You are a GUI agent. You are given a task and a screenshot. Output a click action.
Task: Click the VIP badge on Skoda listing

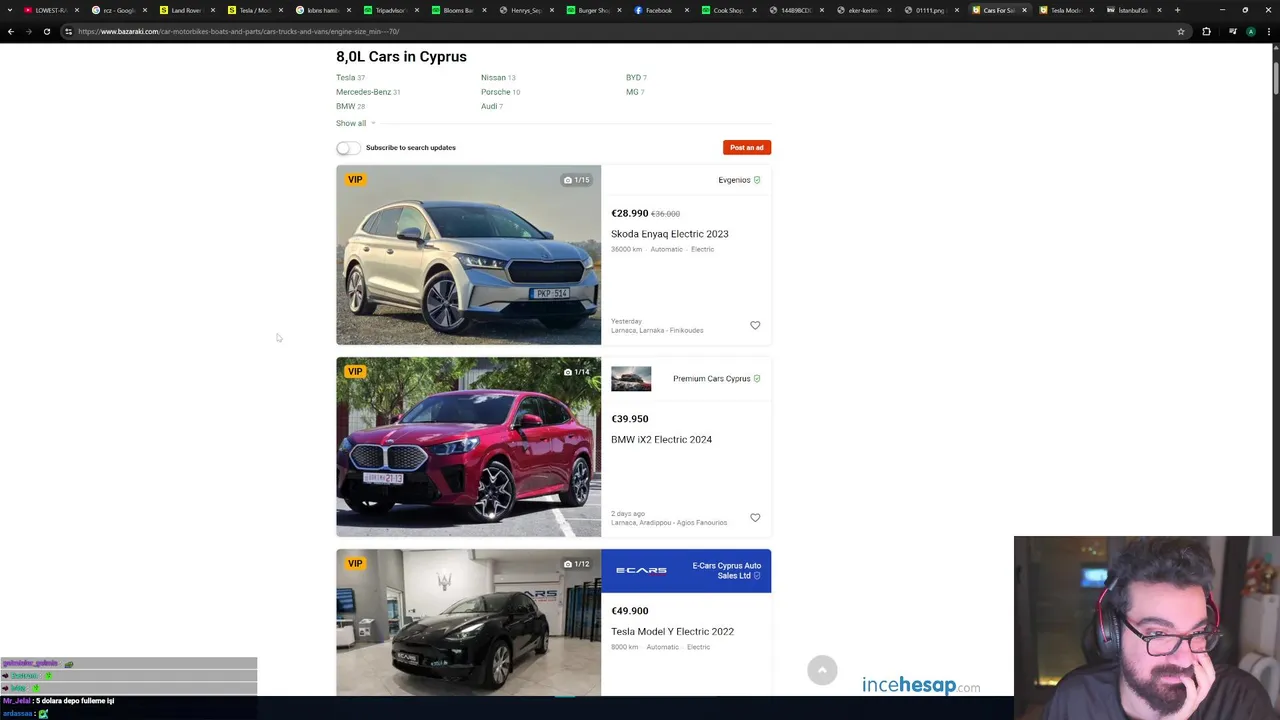355,180
